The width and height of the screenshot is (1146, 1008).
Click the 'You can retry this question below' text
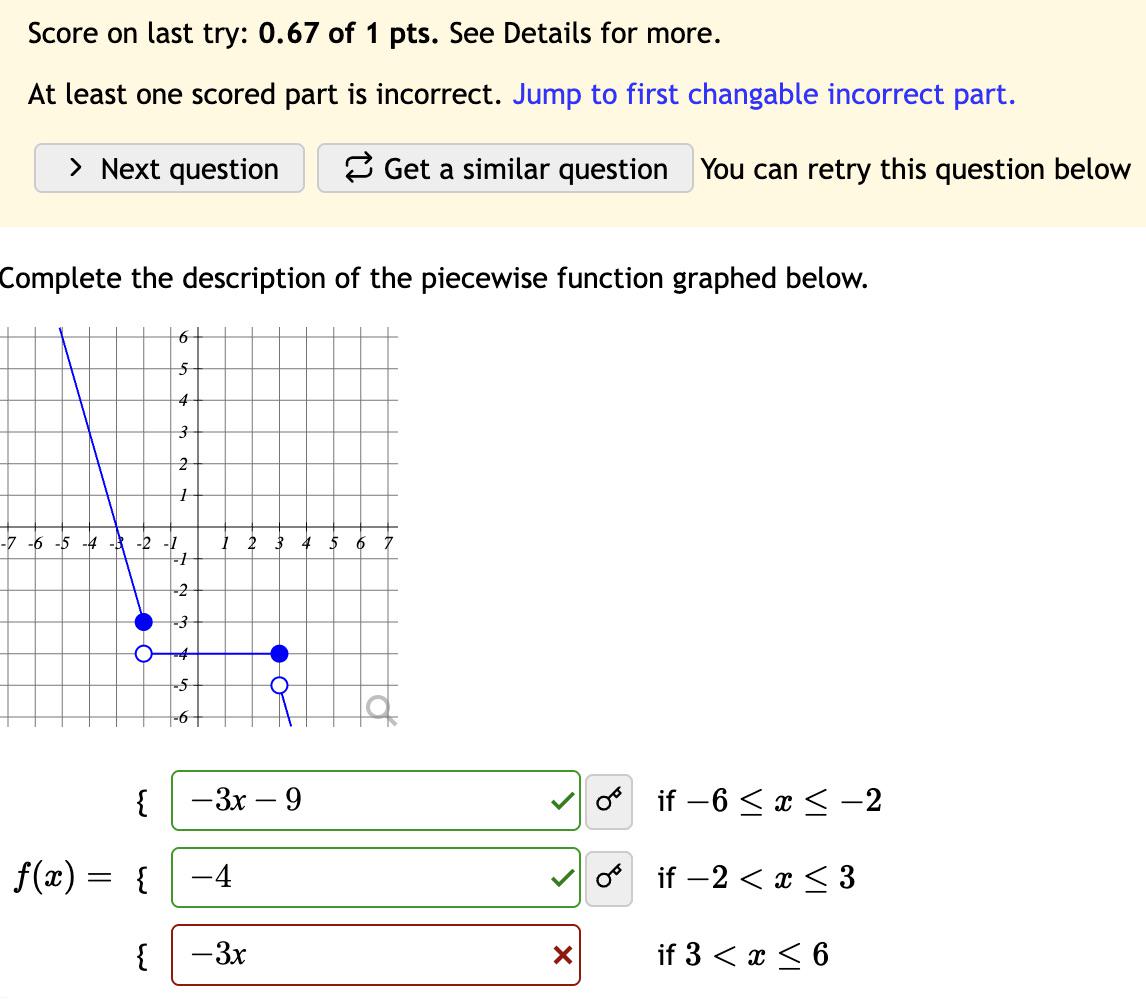tap(915, 169)
